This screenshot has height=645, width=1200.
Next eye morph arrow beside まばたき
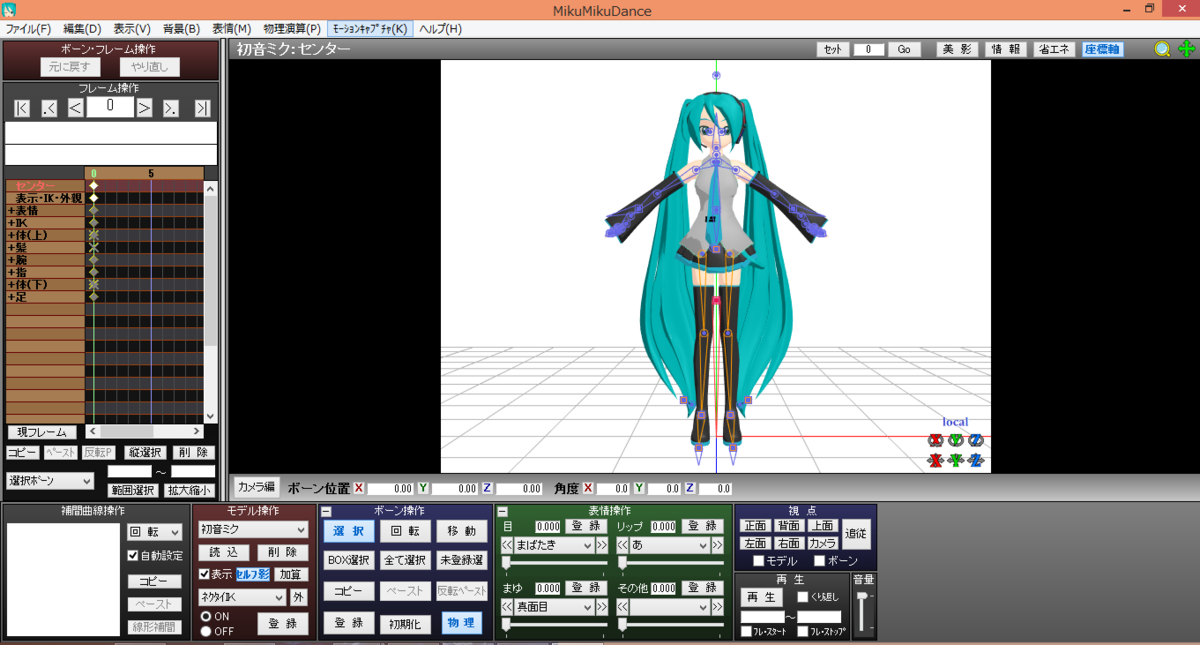(x=602, y=546)
